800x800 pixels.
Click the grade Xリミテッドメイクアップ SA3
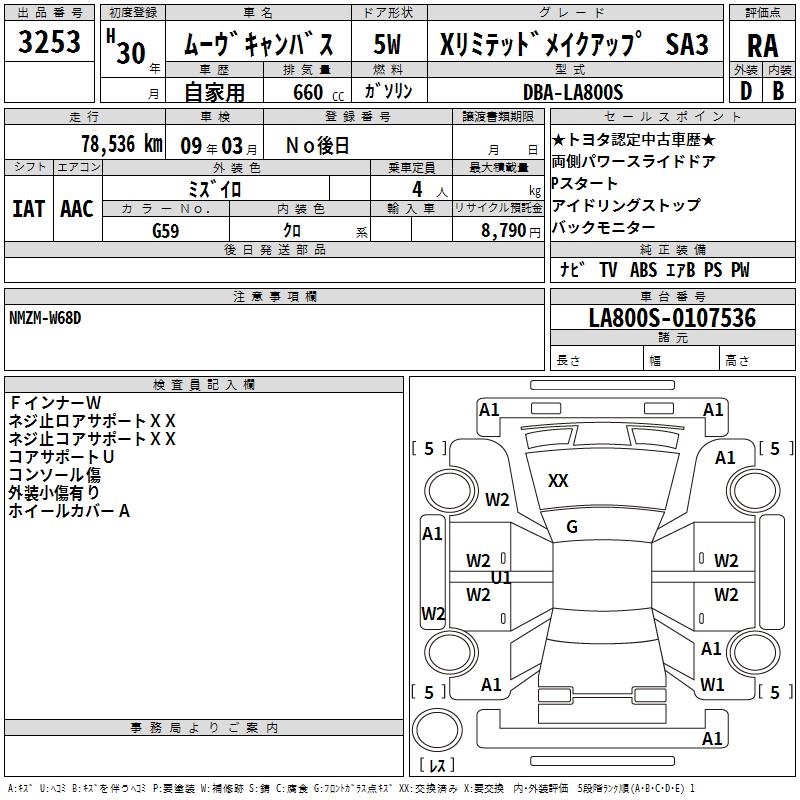pyautogui.click(x=574, y=44)
